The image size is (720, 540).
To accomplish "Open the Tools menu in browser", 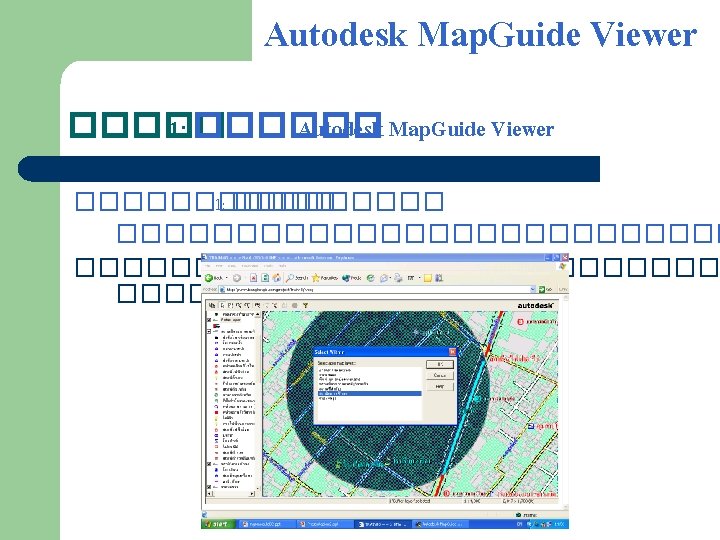I will click(x=269, y=266).
